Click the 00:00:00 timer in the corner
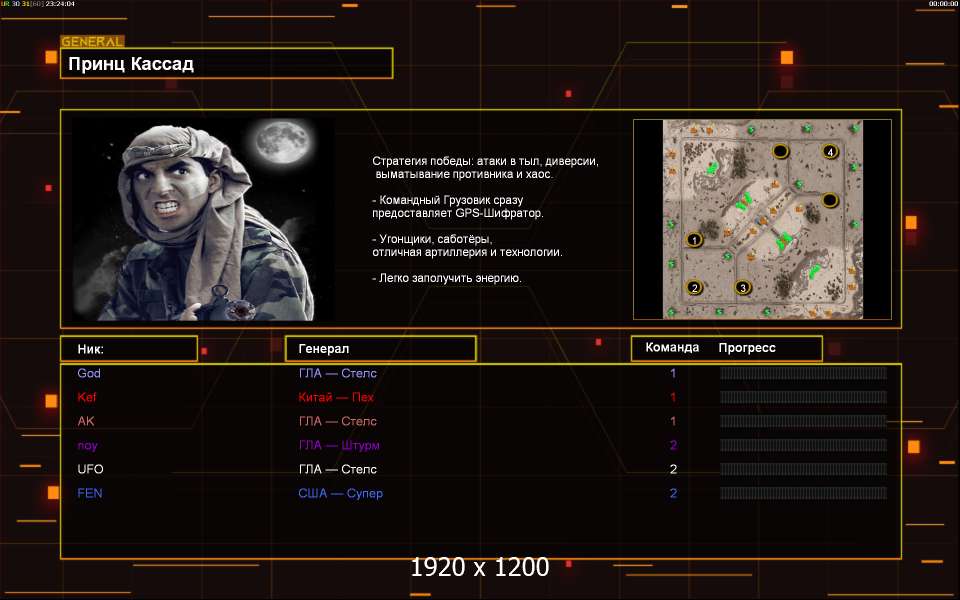The height and width of the screenshot is (600, 960). click(942, 4)
